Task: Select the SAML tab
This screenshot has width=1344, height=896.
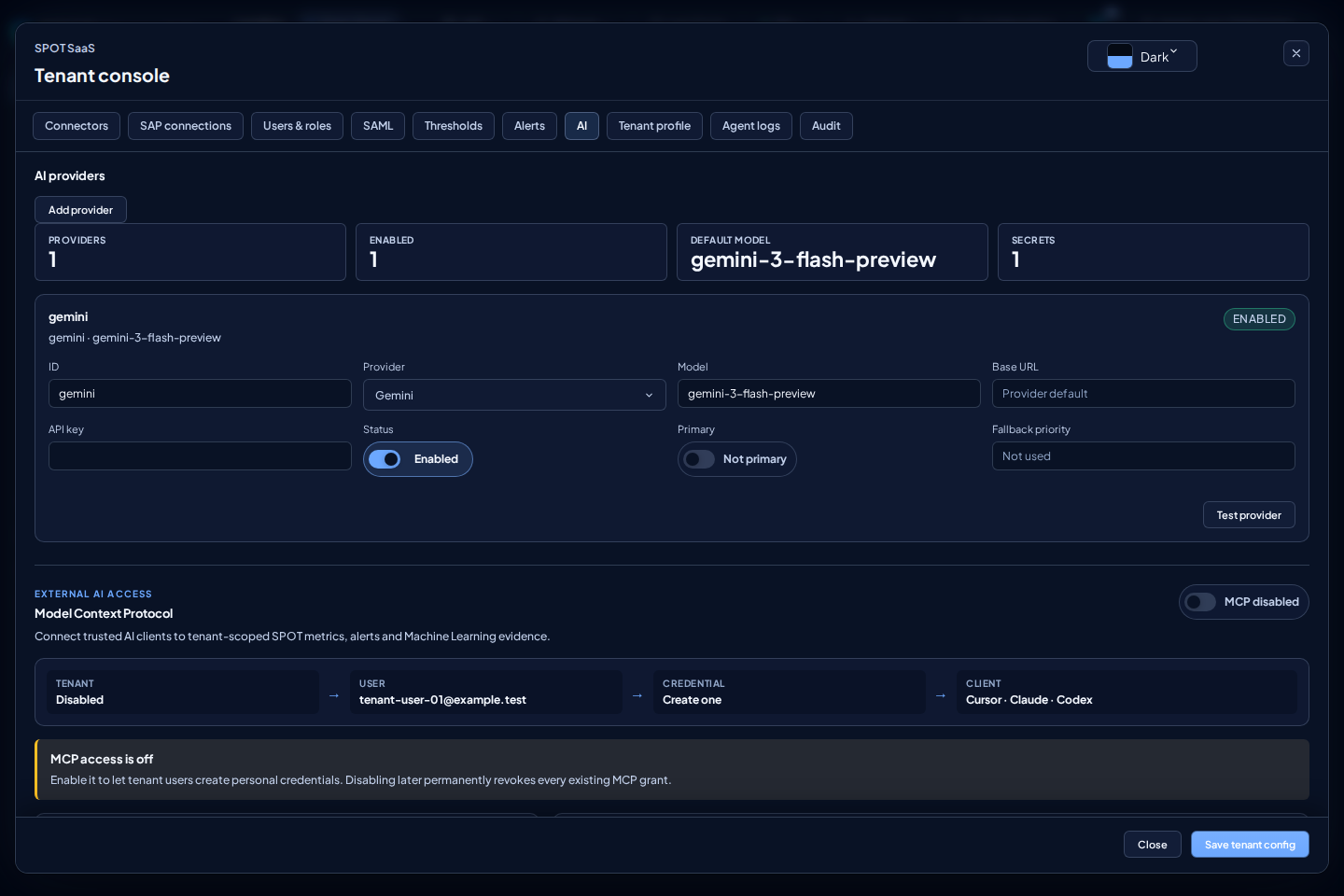Action: pyautogui.click(x=378, y=126)
